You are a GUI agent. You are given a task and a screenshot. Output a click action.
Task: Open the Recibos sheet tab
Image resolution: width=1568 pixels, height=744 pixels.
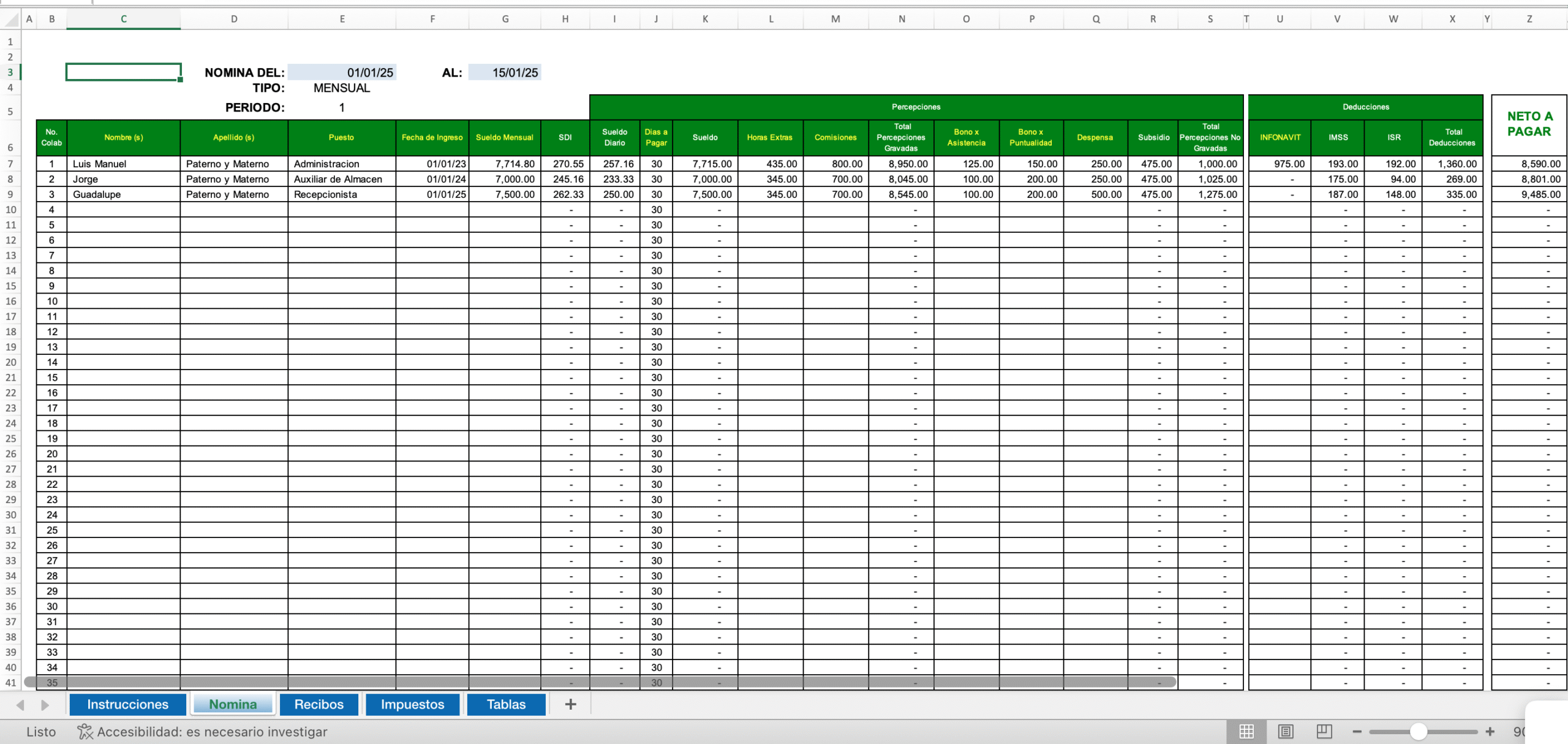pos(318,704)
